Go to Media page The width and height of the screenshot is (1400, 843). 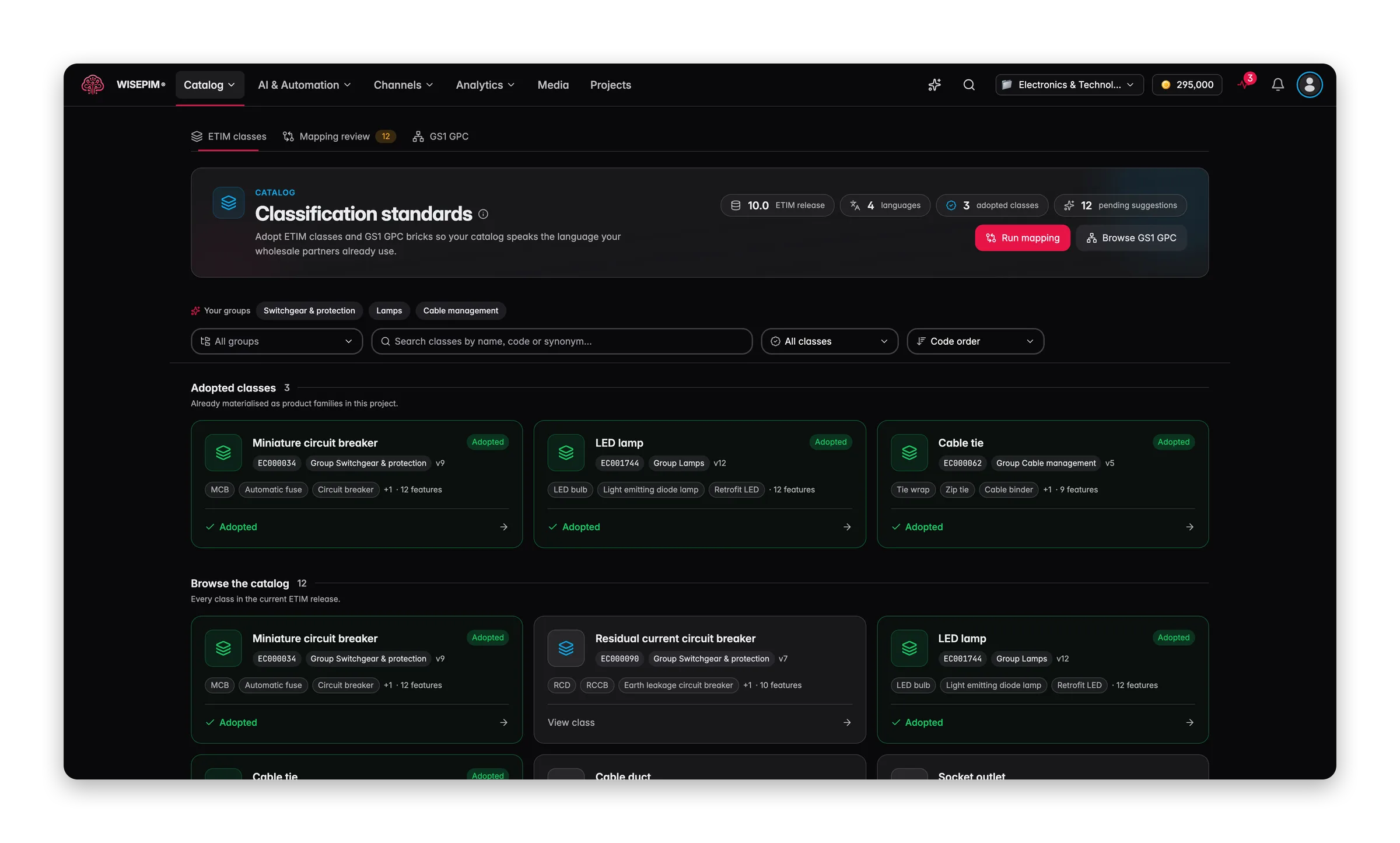[x=553, y=85]
